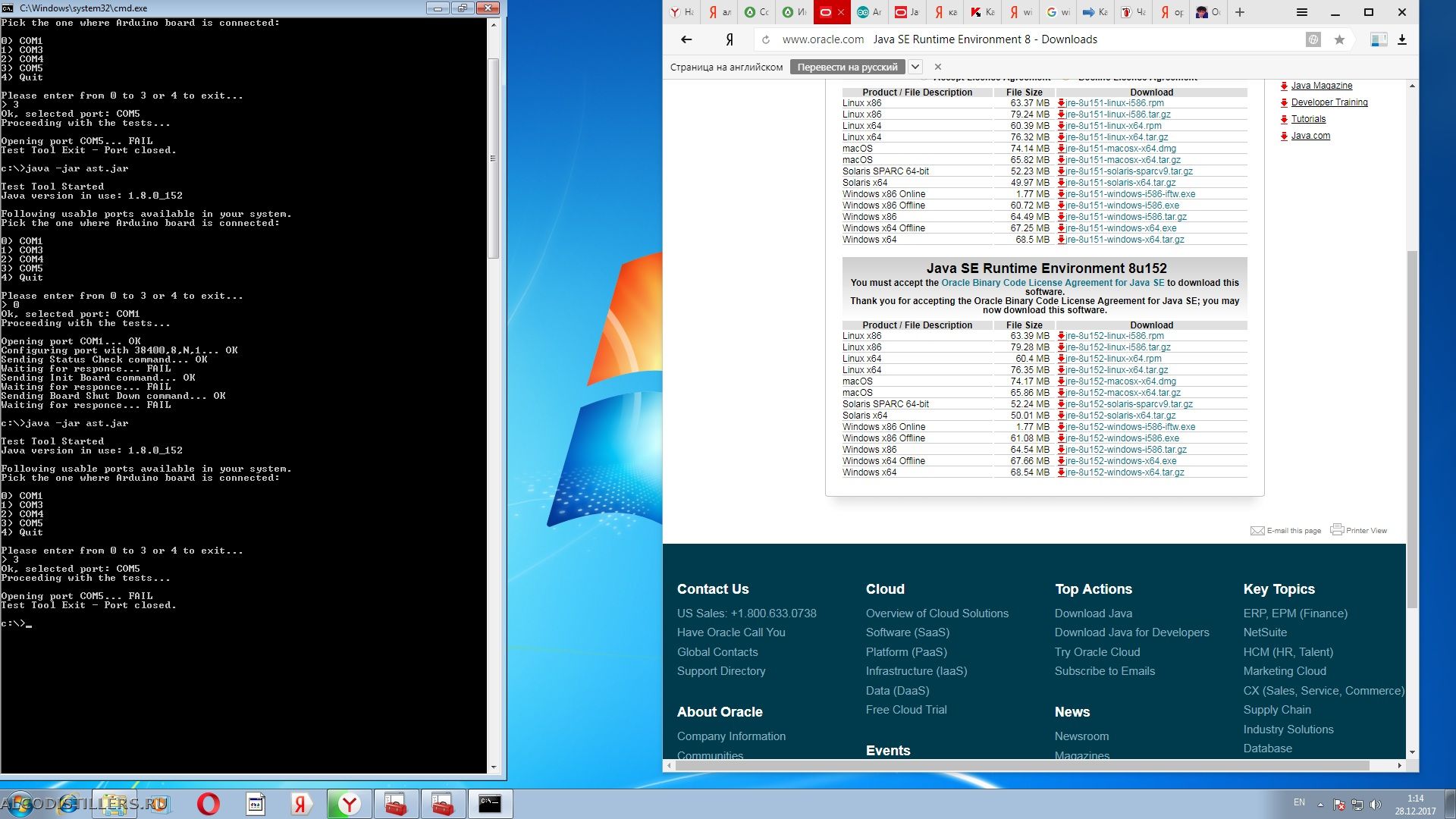Download jre-8u151-linux-i586.rpm
The image size is (1456, 819).
click(x=1115, y=103)
